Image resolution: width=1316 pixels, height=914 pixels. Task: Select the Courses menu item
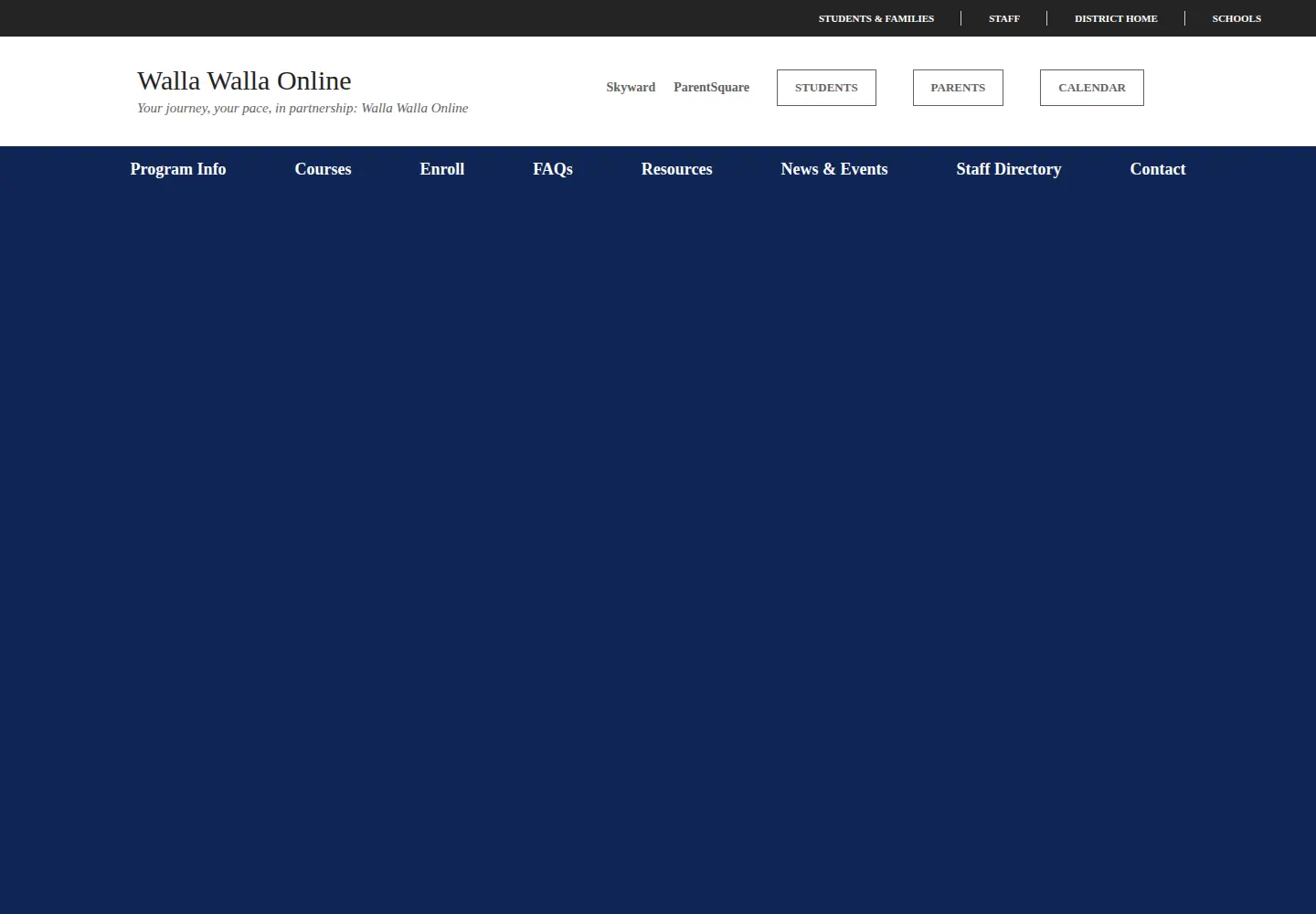click(x=323, y=169)
